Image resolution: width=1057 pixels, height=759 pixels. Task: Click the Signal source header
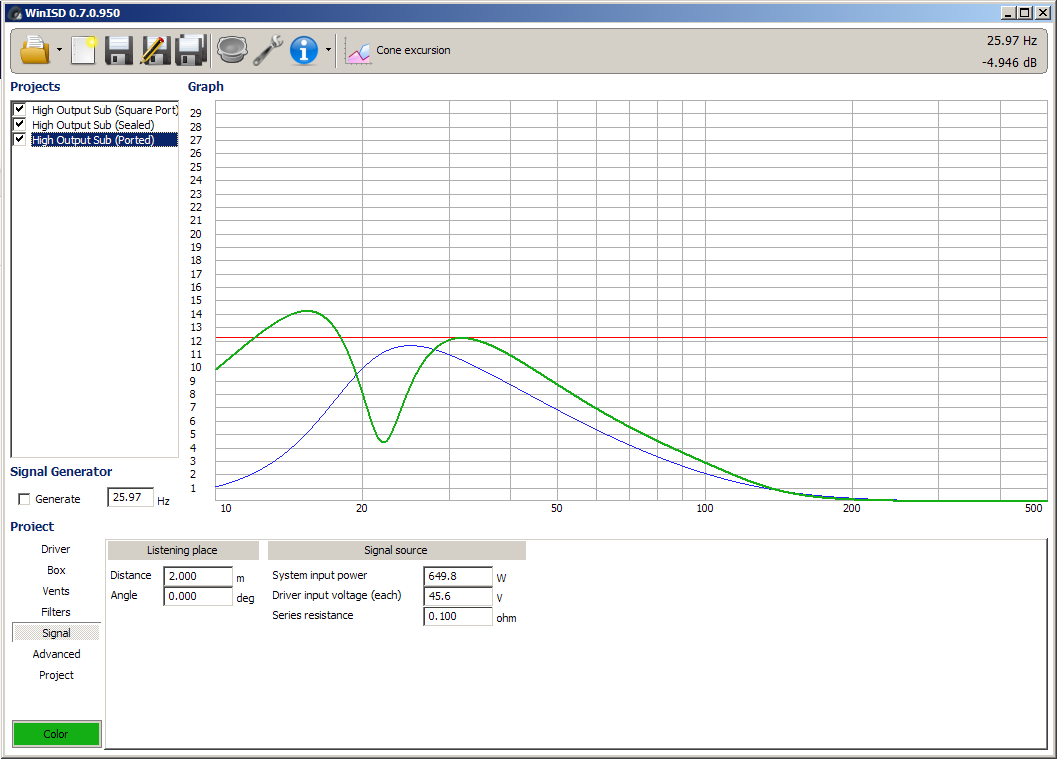pos(396,550)
